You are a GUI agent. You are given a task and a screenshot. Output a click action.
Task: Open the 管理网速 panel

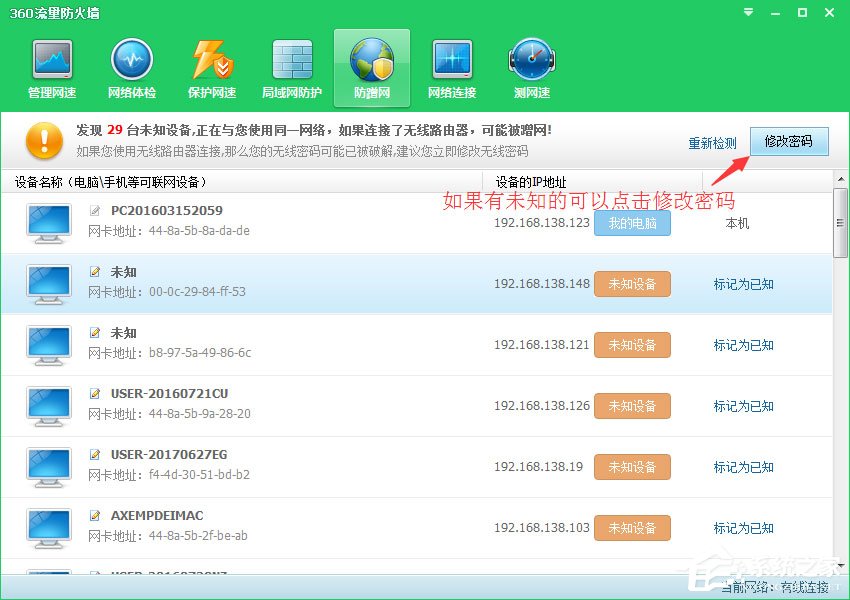[x=51, y=67]
